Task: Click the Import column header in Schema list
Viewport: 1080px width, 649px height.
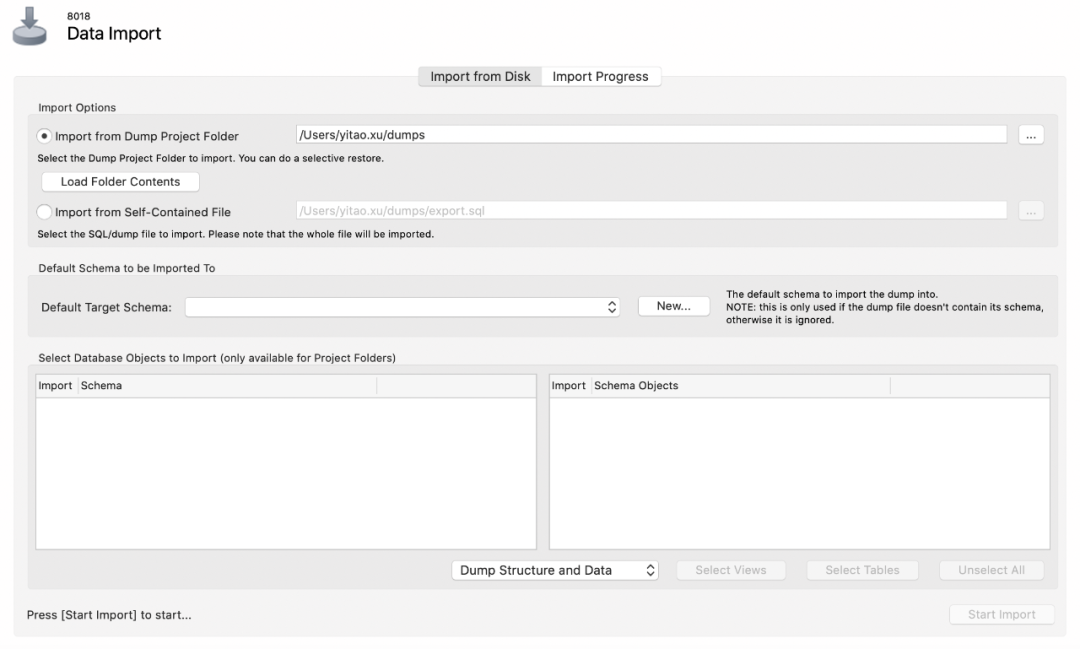Action: tap(55, 385)
